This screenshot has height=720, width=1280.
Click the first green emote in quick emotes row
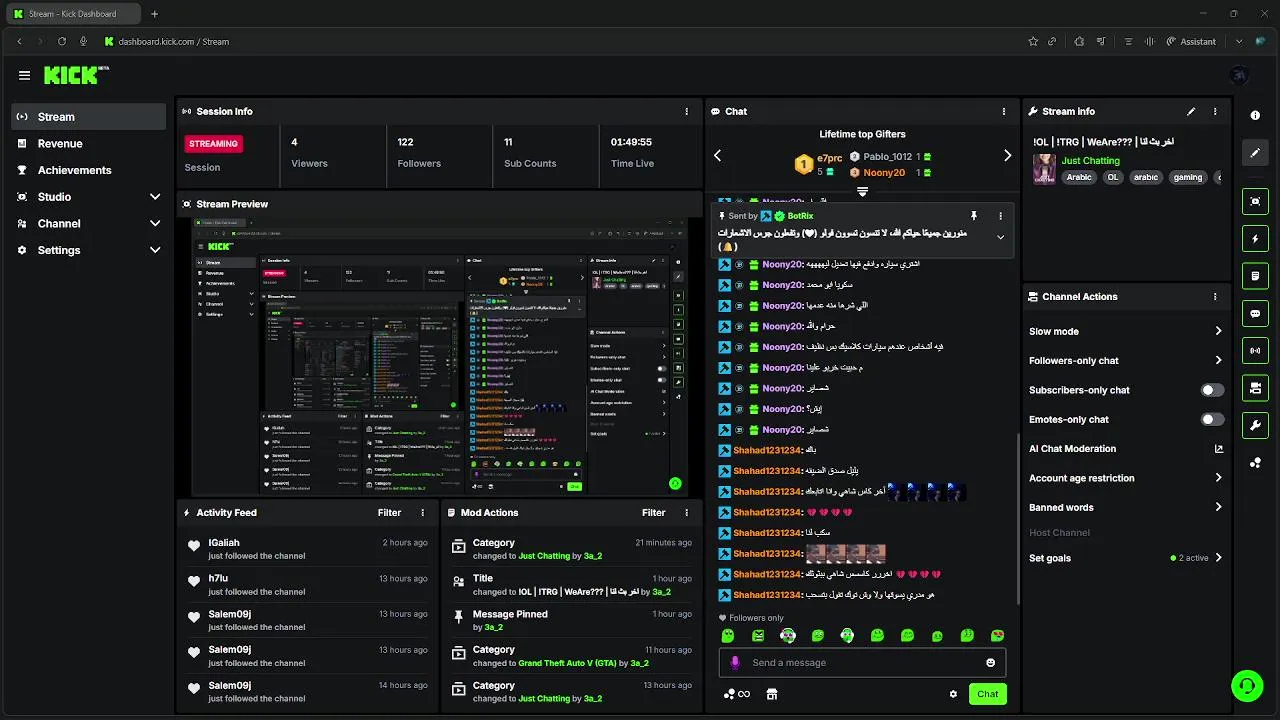728,636
